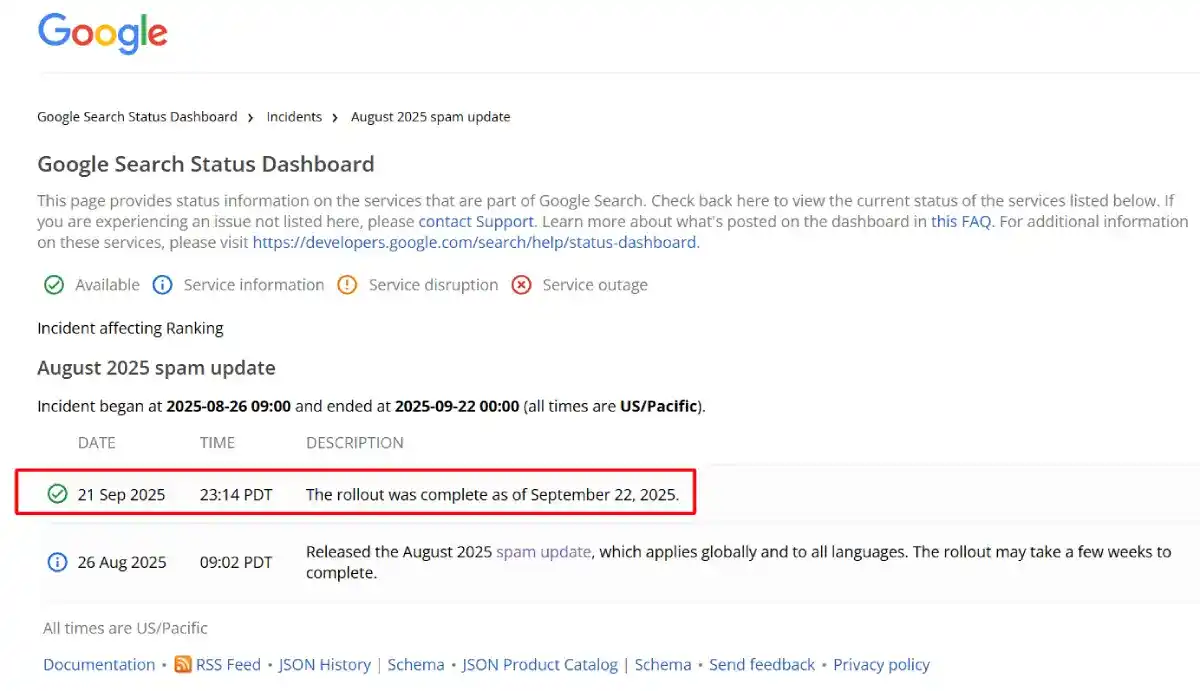Image resolution: width=1200 pixels, height=691 pixels.
Task: Open the contact Support link
Action: pos(476,222)
